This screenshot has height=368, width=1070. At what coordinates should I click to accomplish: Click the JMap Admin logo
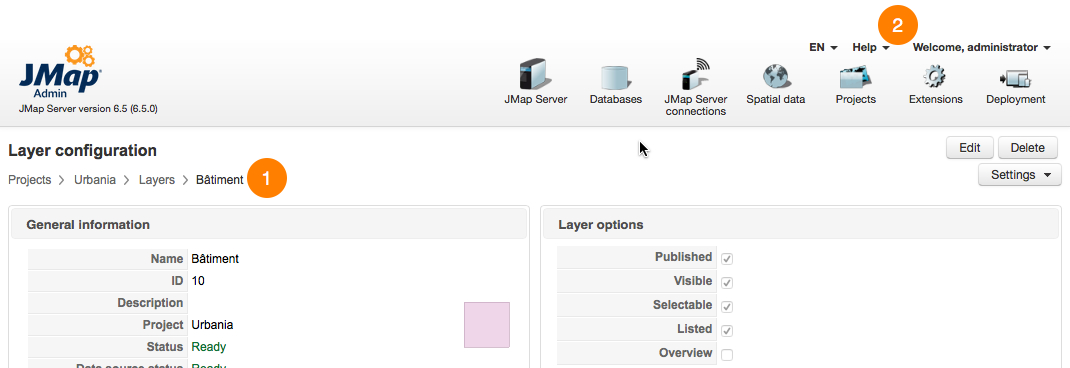pos(61,74)
